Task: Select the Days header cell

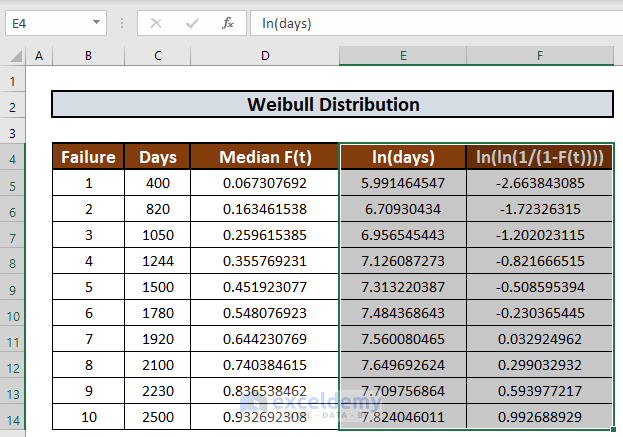Action: pos(158,157)
